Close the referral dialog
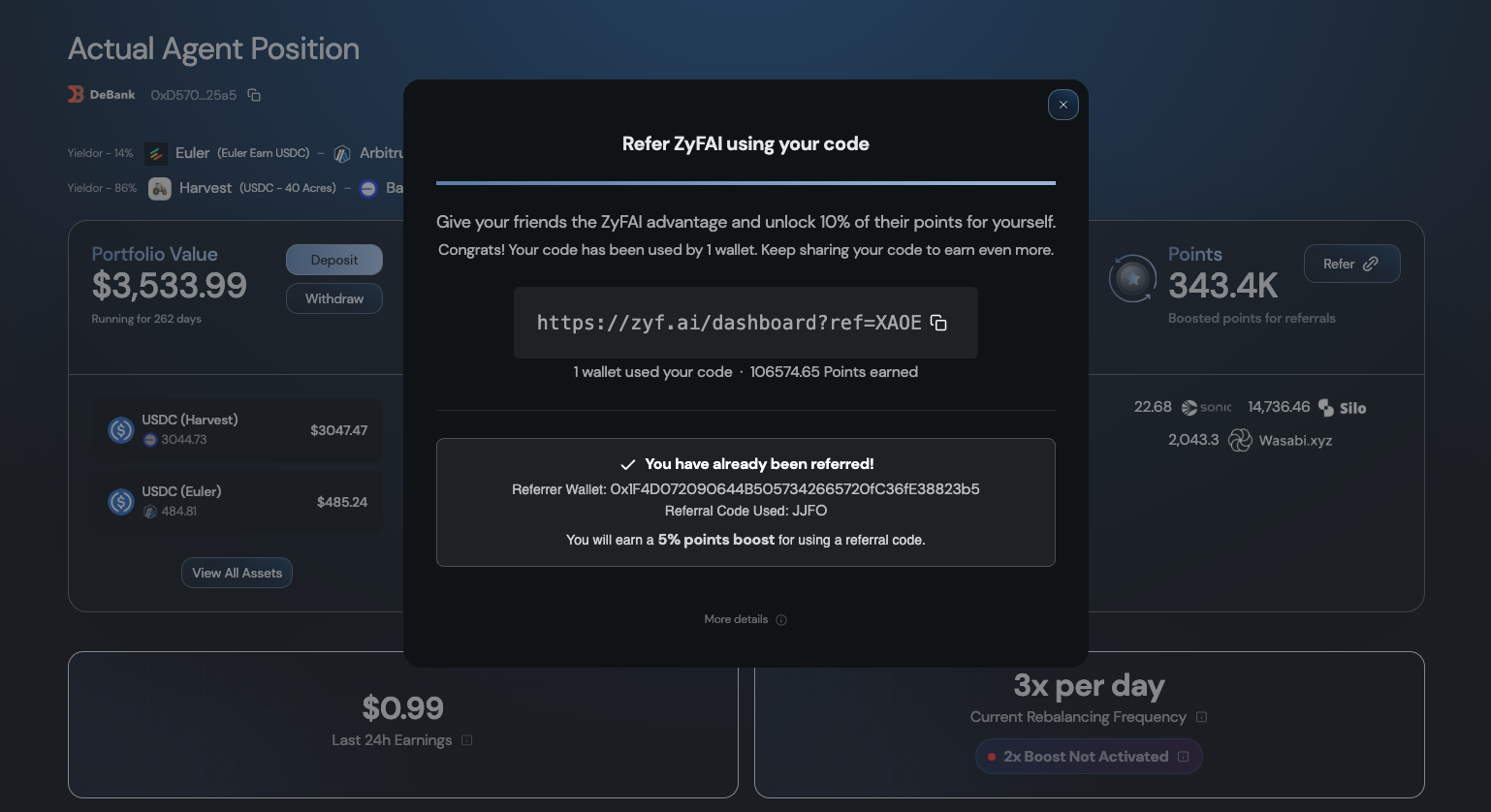This screenshot has height=812, width=1491. [x=1063, y=105]
